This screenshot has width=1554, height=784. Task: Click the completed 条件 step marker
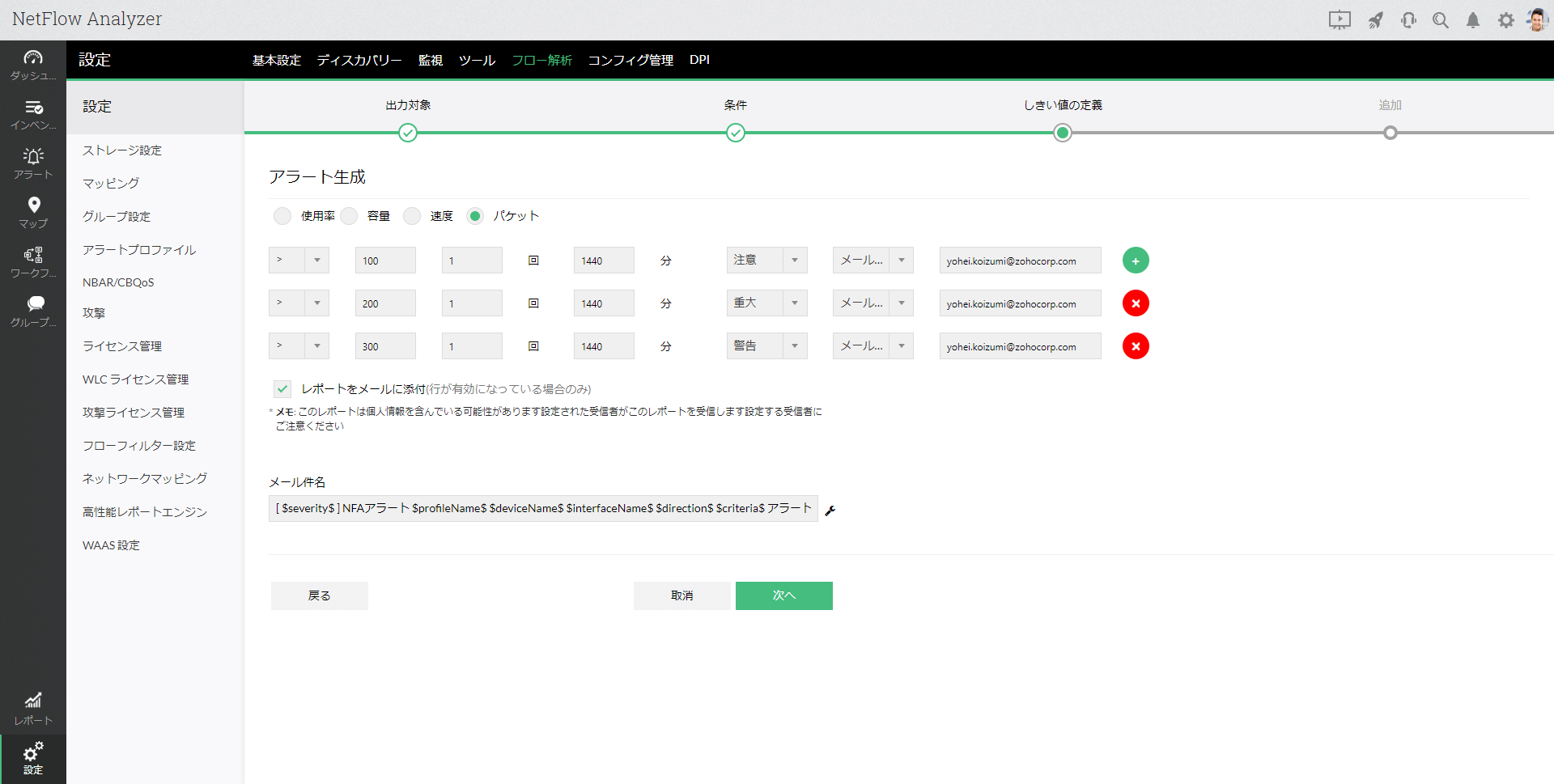(x=736, y=133)
